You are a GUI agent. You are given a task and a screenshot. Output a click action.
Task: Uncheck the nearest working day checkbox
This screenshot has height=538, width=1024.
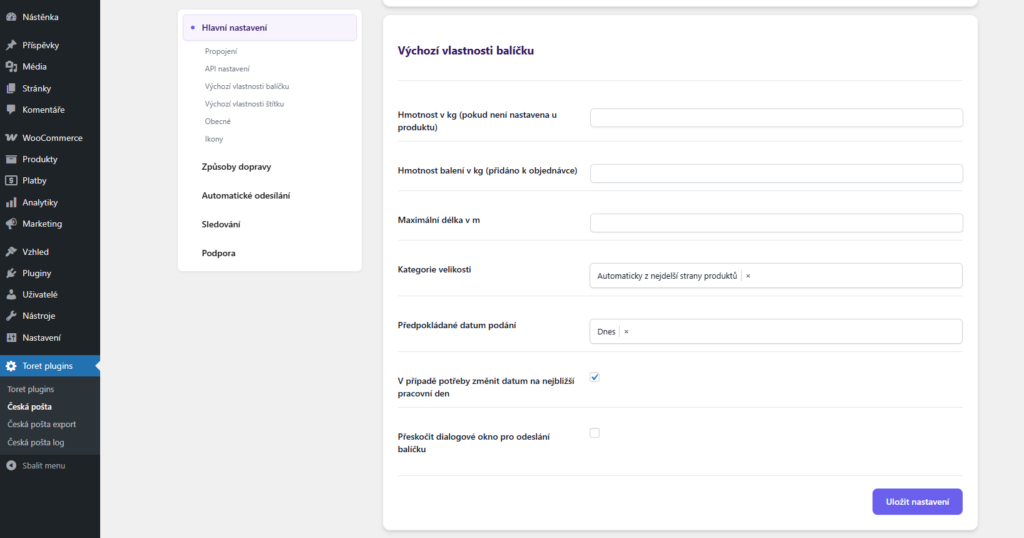point(595,377)
